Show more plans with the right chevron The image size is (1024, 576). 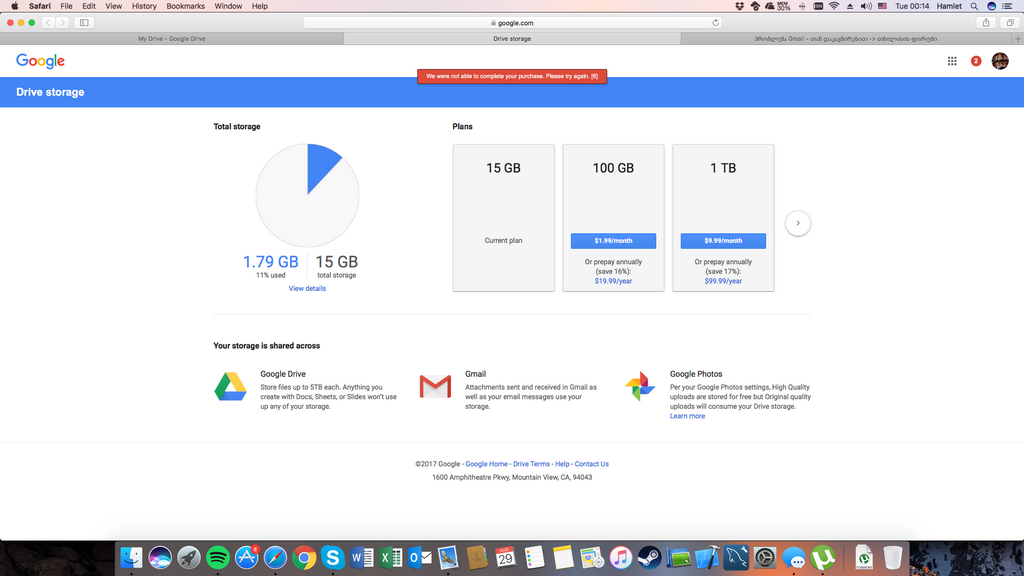click(x=797, y=223)
